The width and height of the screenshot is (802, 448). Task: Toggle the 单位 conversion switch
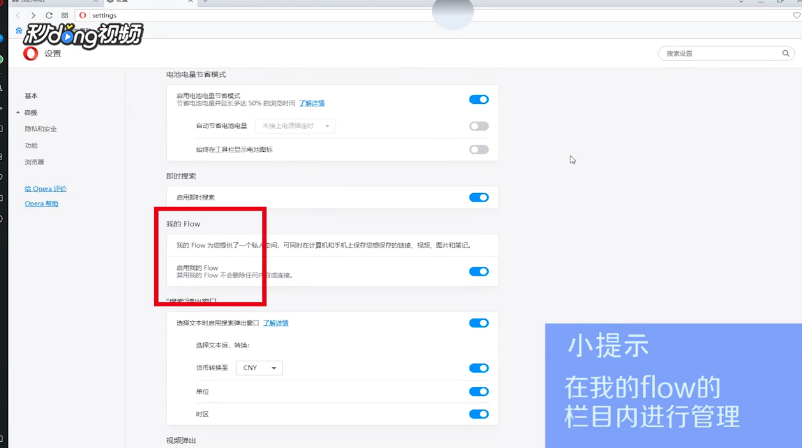479,392
